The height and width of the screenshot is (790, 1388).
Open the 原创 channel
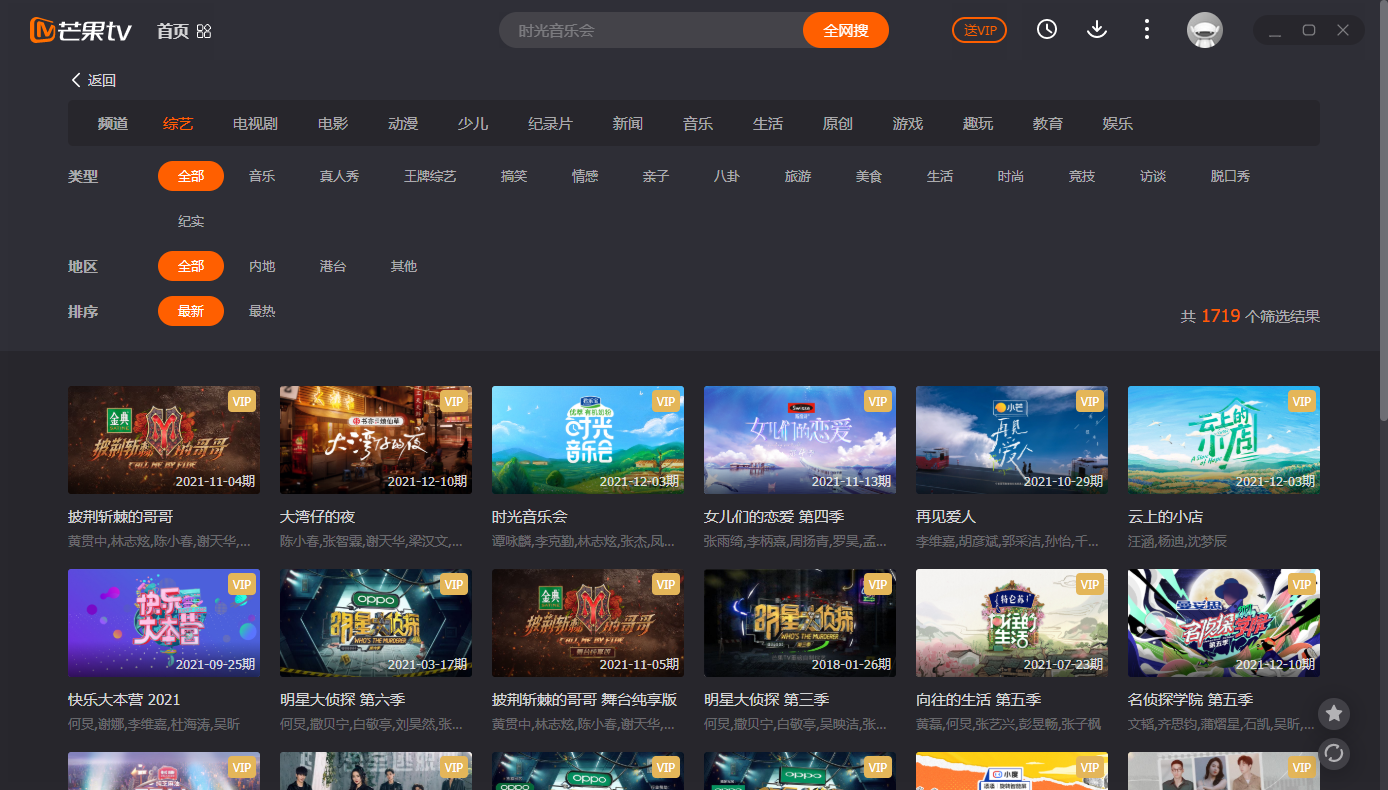coord(838,123)
